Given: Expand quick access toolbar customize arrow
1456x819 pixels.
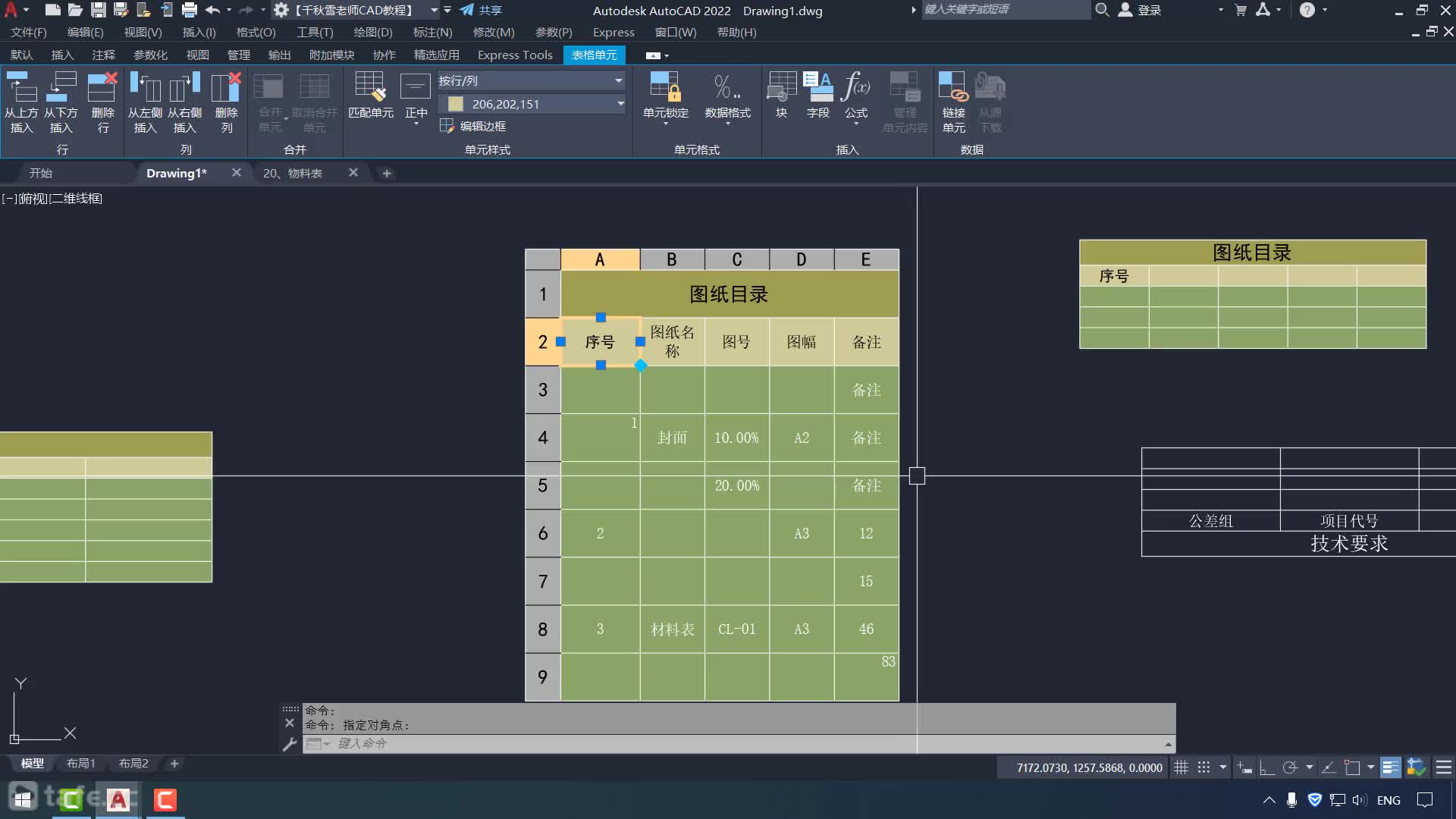Looking at the screenshot, I should (x=447, y=10).
